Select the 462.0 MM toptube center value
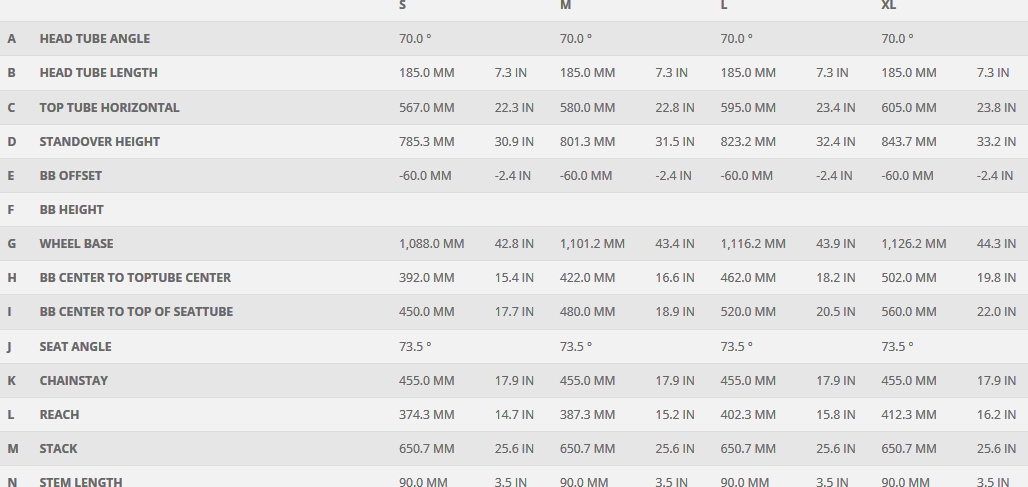This screenshot has height=487, width=1028. tap(748, 278)
